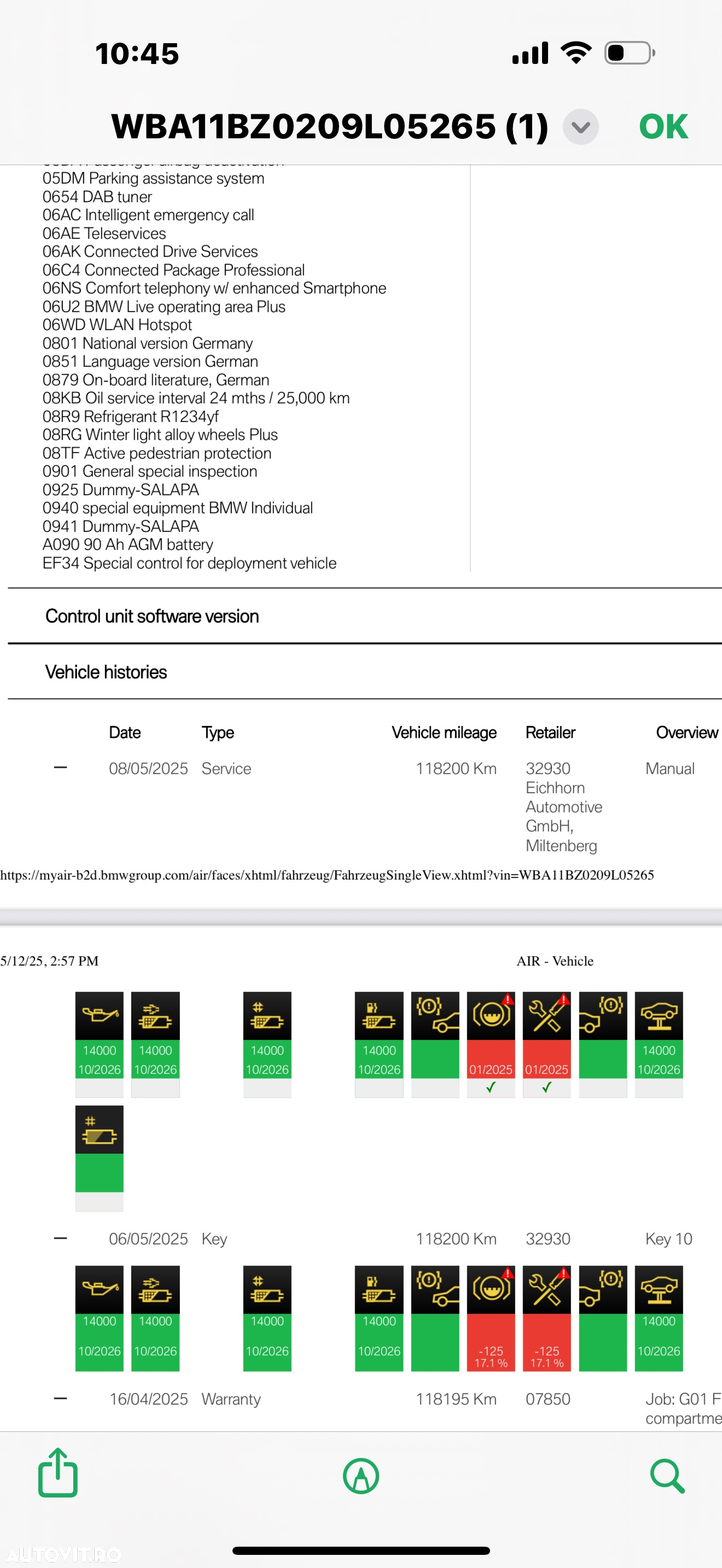
Task: Click lone filter icon on second service line
Action: click(99, 1158)
